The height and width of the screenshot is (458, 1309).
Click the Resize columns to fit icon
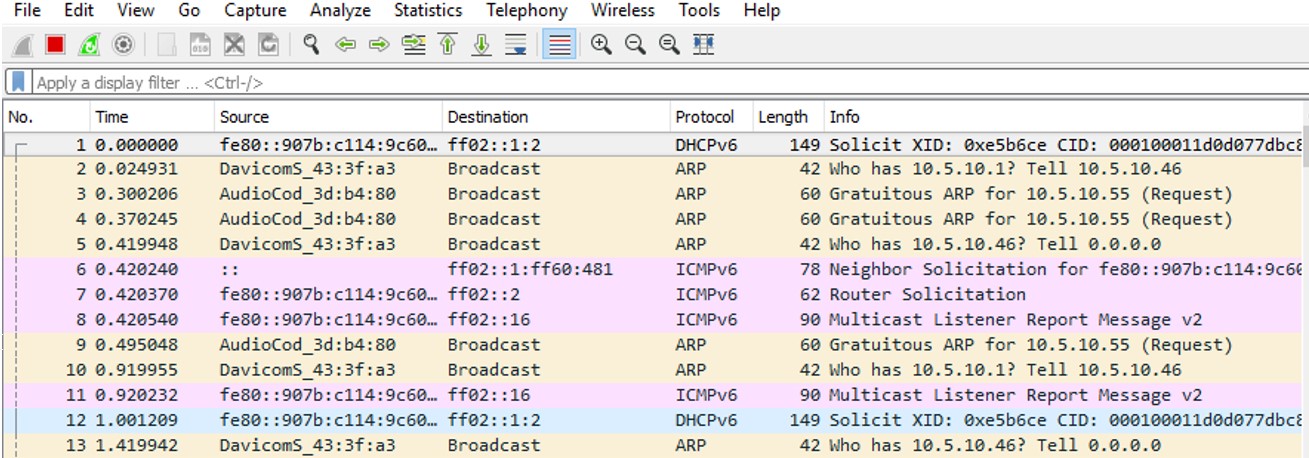(703, 45)
